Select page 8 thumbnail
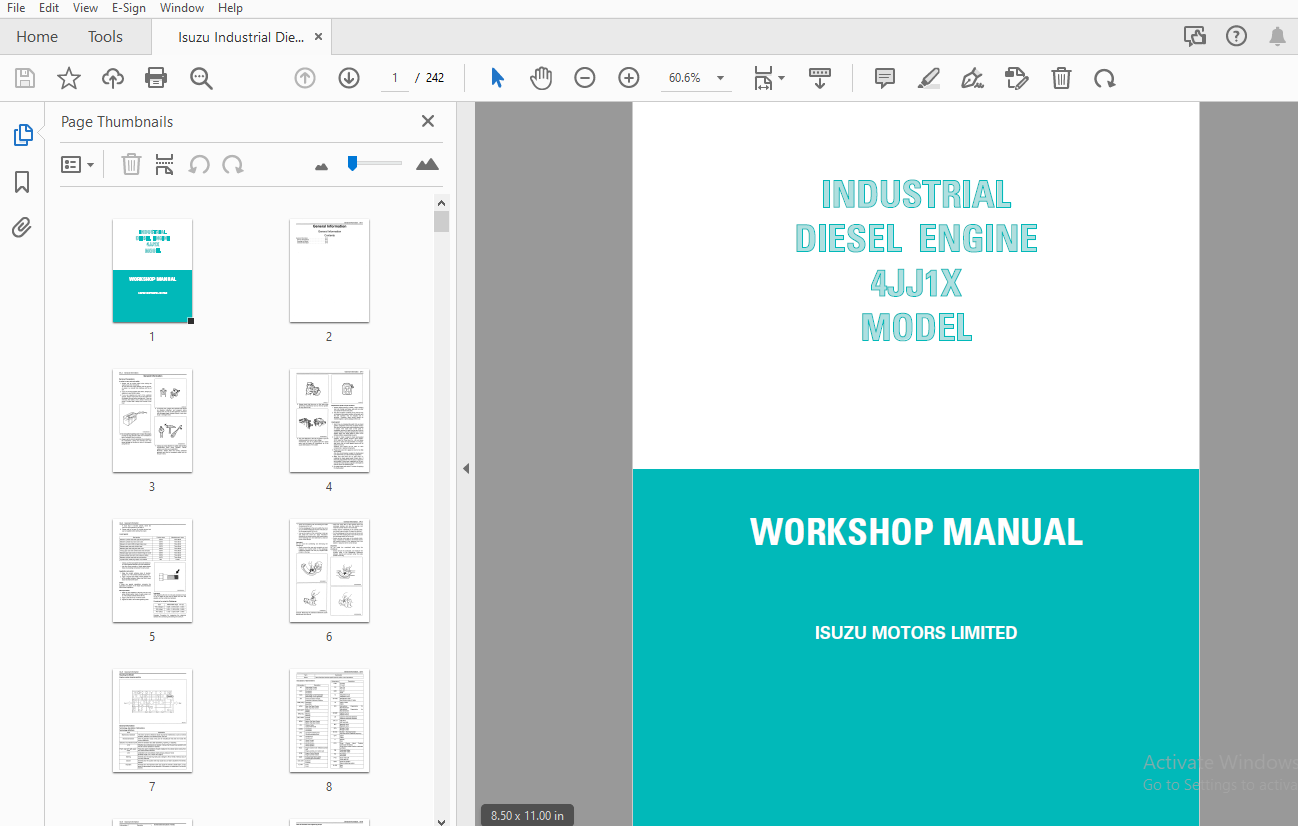 click(x=329, y=721)
